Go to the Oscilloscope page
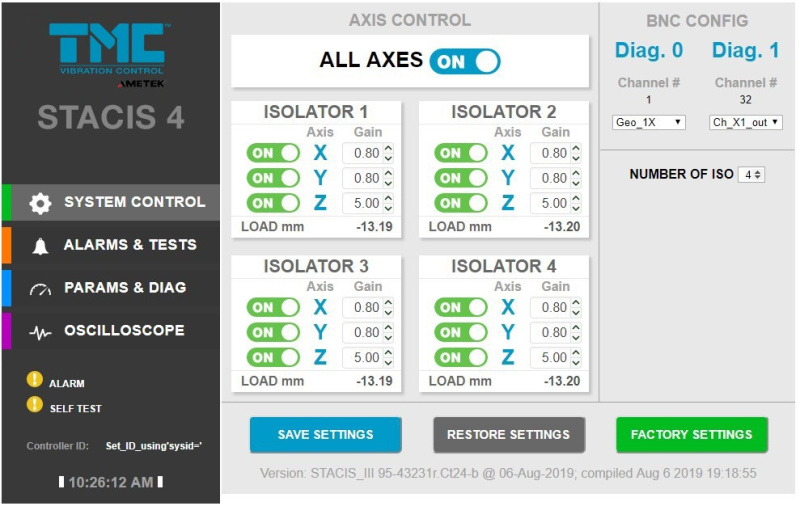The image size is (800, 506). pos(124,331)
